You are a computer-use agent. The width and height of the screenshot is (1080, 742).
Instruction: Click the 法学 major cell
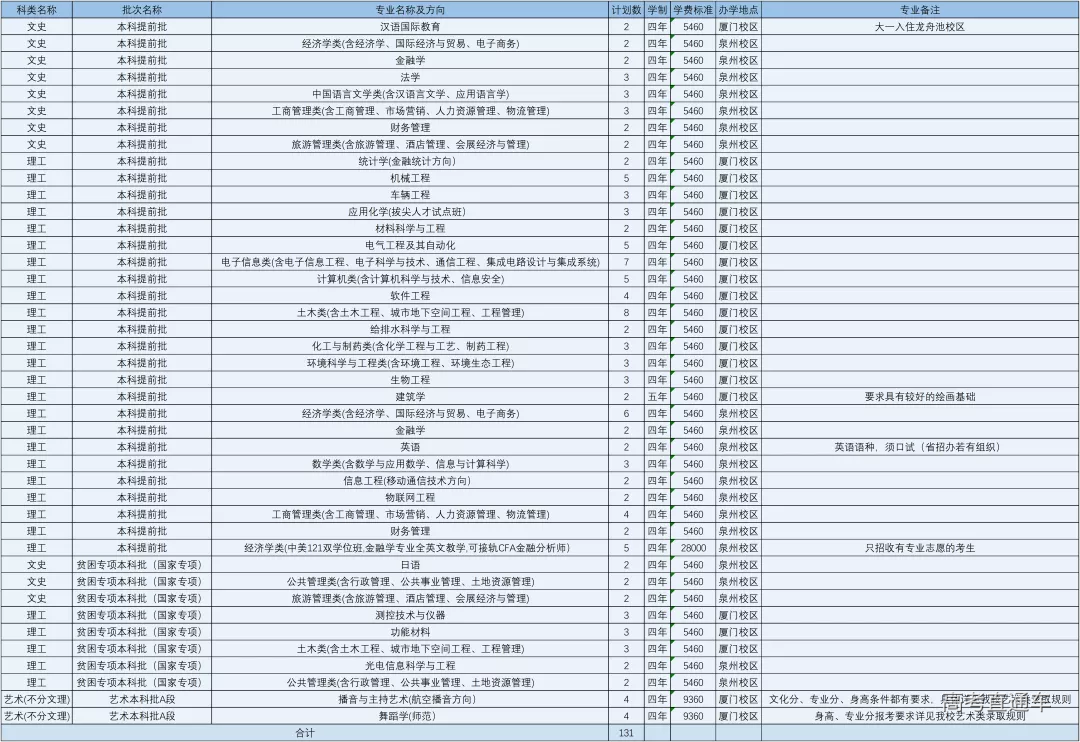(410, 77)
